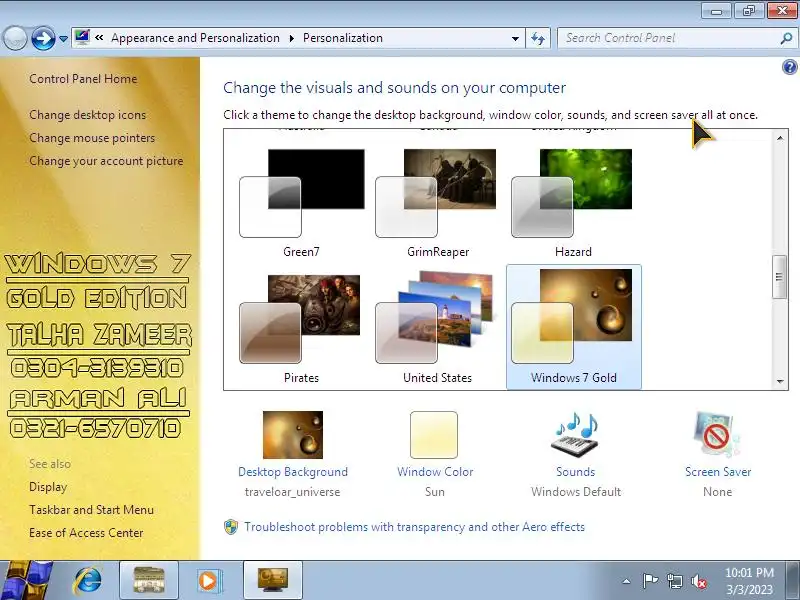Select the GrimReaper theme thumbnail
The height and width of the screenshot is (600, 800).
click(438, 193)
